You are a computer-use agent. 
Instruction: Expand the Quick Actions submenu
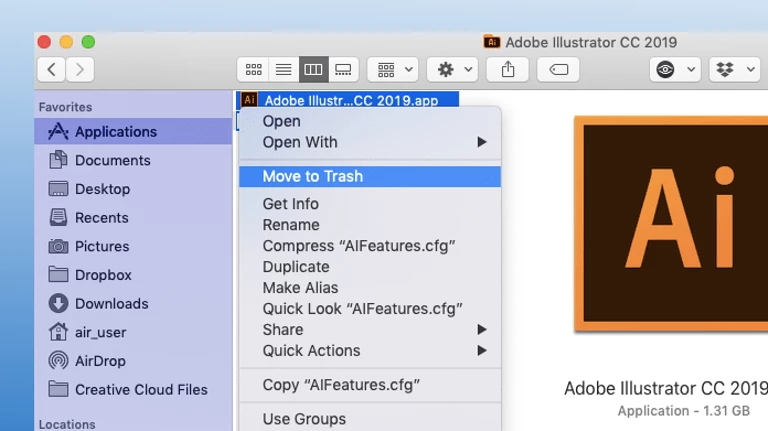click(x=370, y=351)
